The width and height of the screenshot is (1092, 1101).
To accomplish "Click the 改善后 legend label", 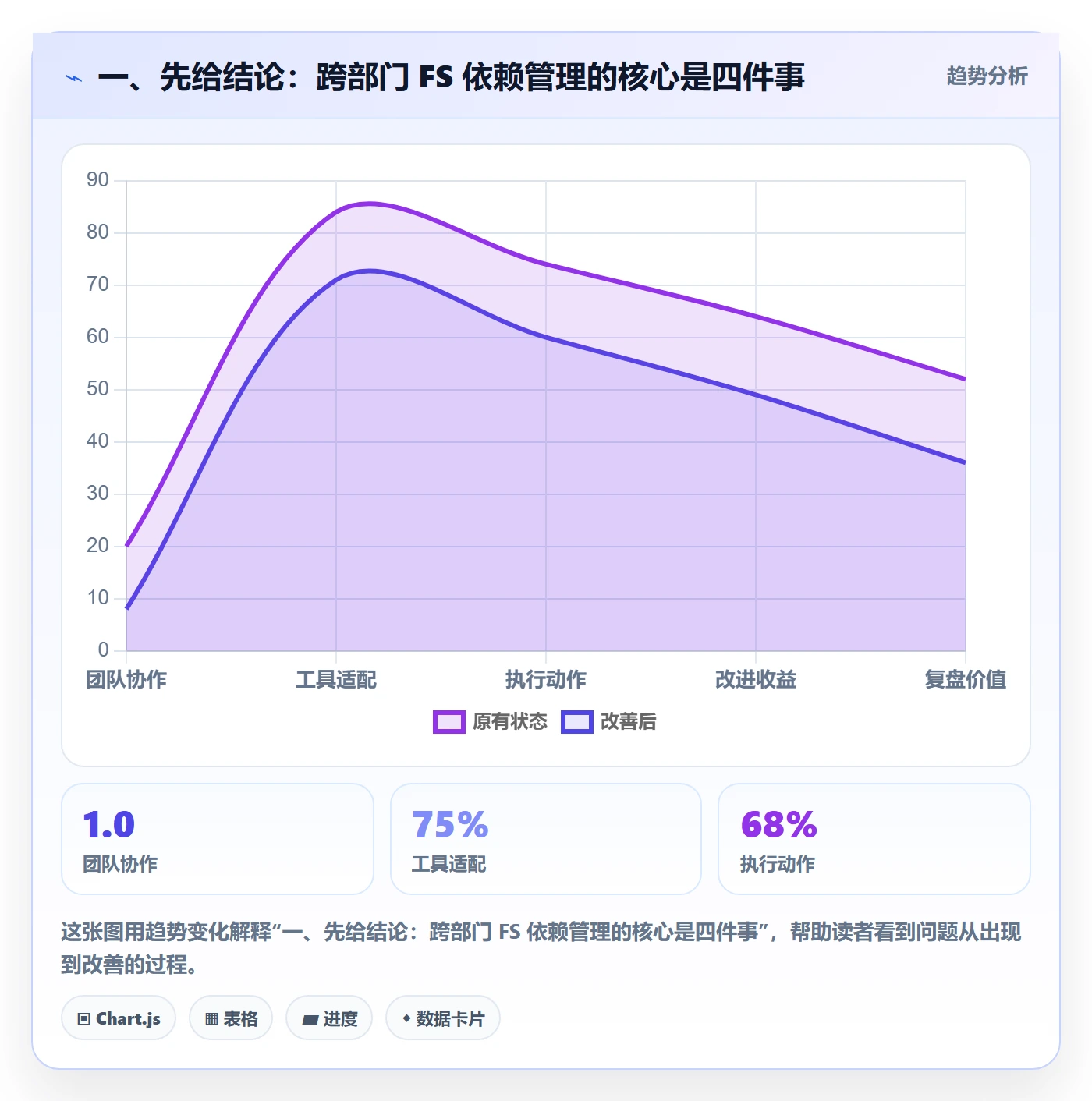I will tap(629, 722).
